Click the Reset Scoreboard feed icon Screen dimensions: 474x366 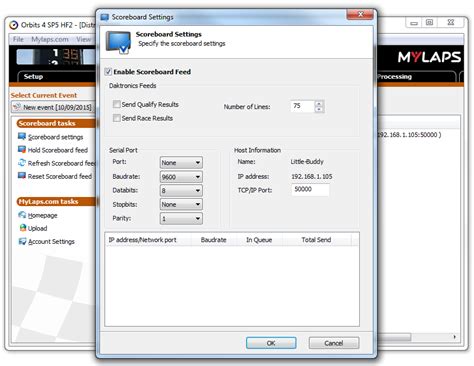pyautogui.click(x=22, y=176)
